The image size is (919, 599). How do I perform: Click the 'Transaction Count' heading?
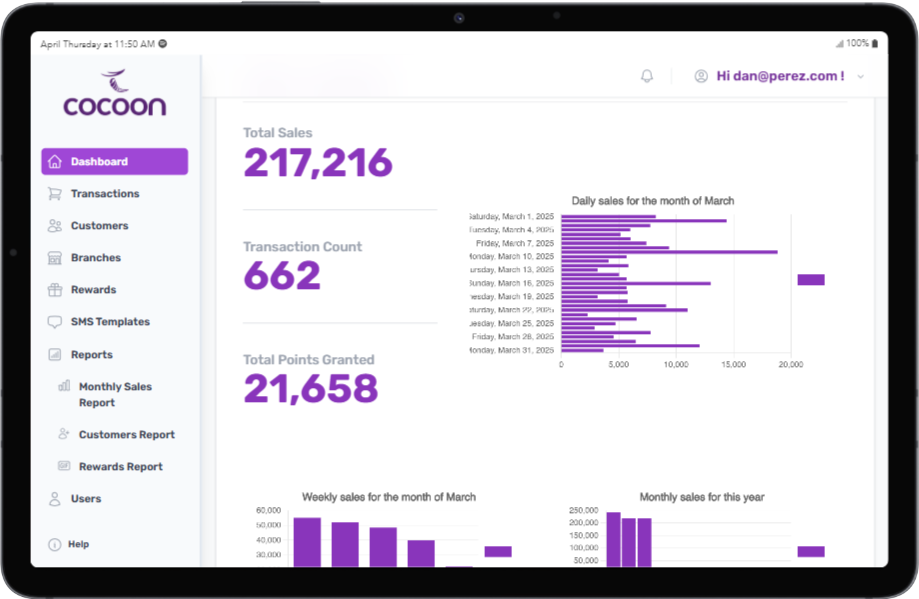(x=302, y=247)
